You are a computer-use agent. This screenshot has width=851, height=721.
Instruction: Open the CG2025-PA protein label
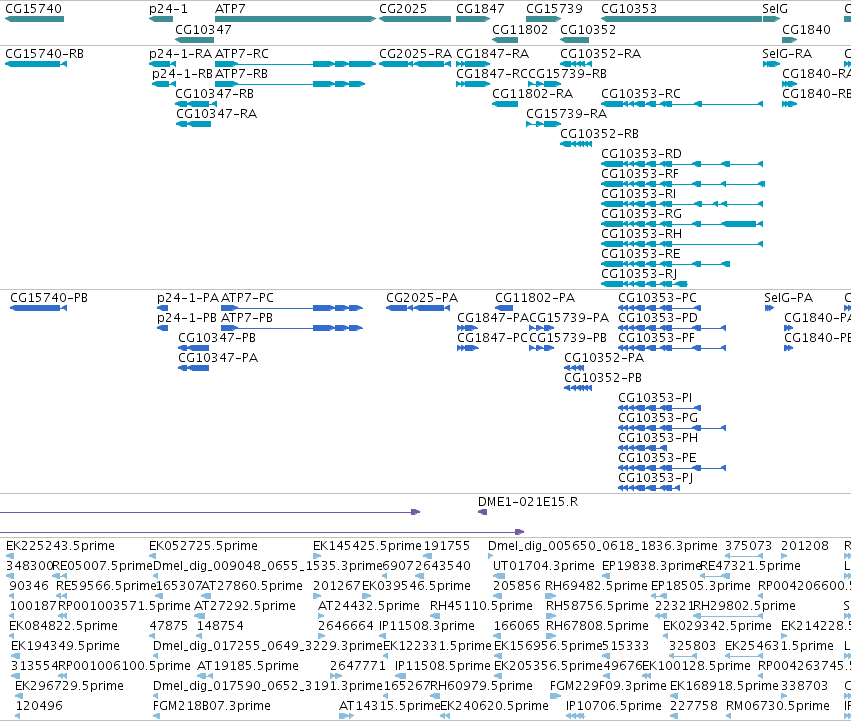pyautogui.click(x=422, y=298)
